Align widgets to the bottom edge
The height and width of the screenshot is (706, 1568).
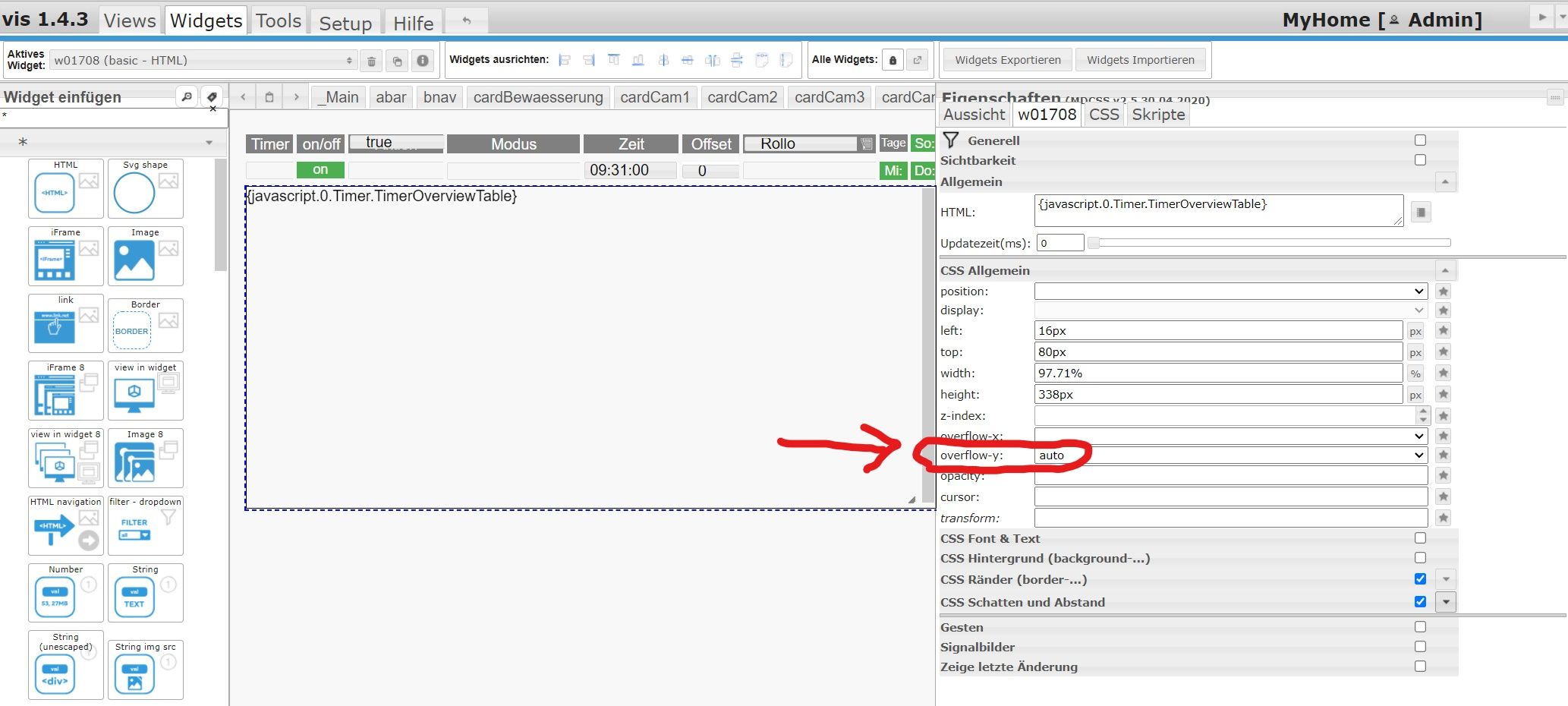(x=638, y=60)
